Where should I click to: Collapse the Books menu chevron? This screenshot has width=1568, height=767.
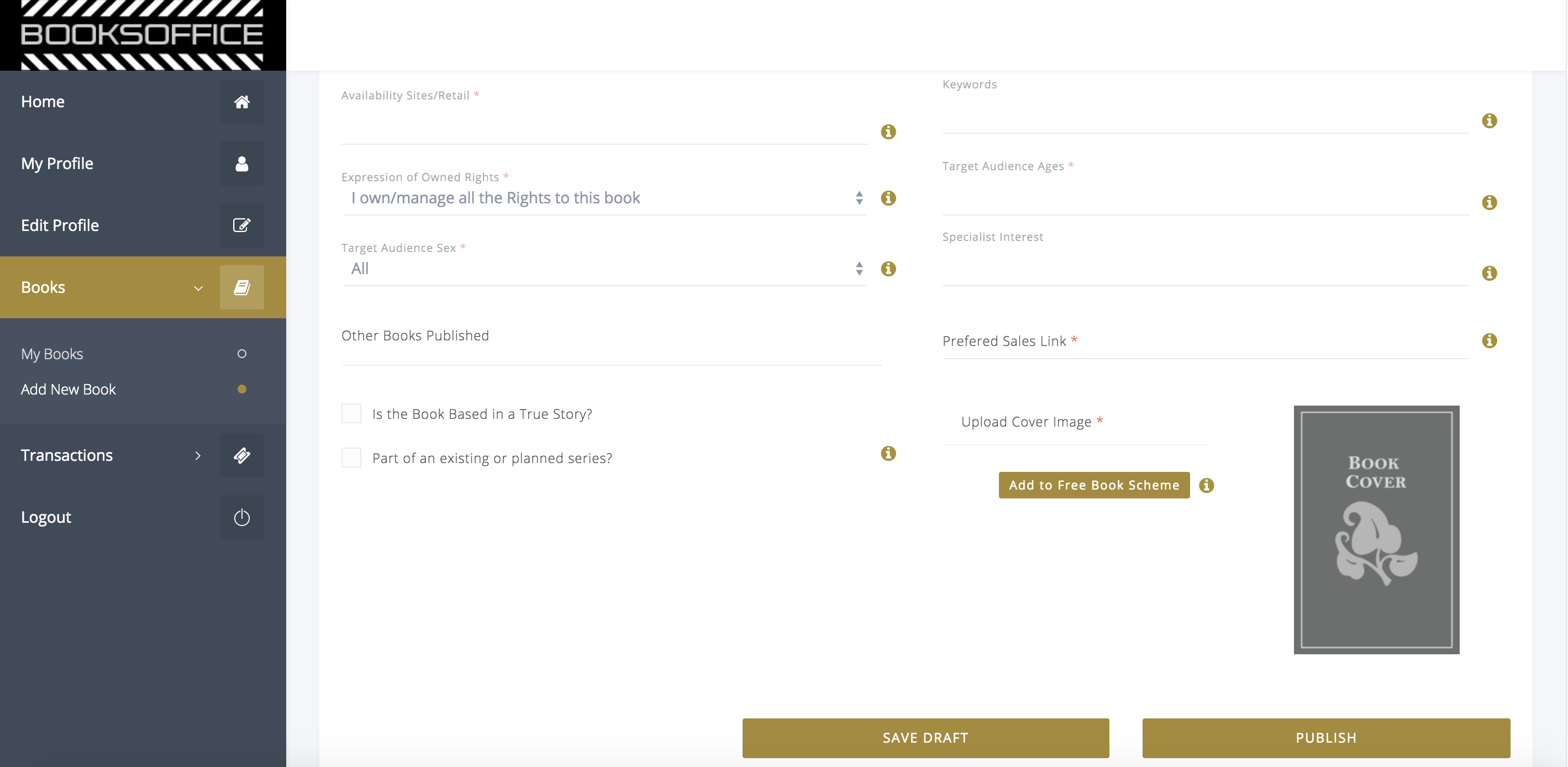coord(198,288)
